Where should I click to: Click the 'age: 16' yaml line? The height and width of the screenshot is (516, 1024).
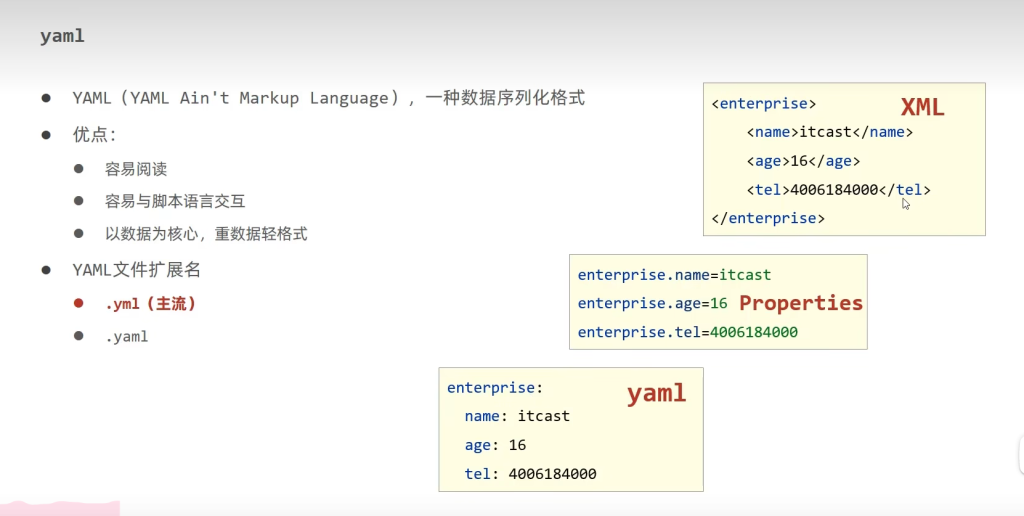pos(495,445)
